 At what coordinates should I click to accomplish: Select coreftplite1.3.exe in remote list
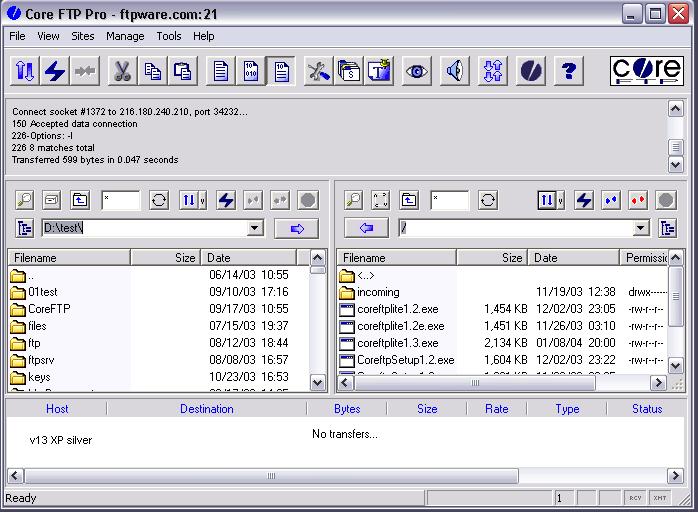pos(389,343)
